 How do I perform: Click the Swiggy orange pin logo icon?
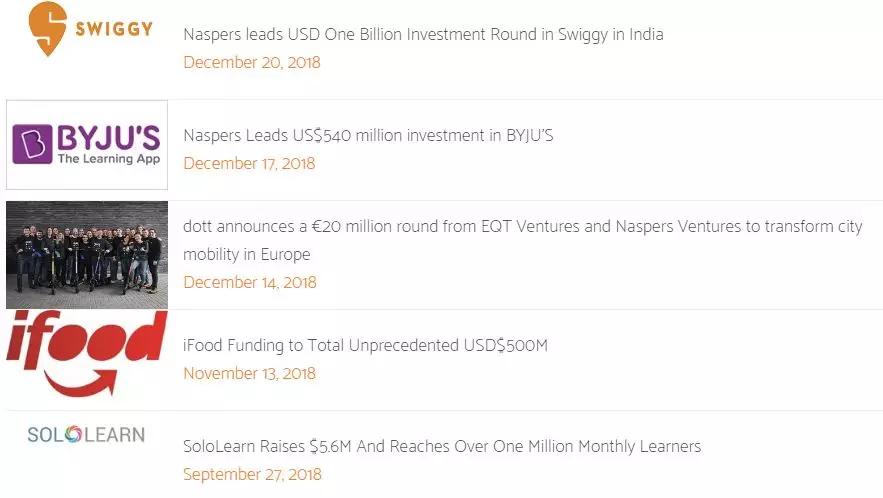47,28
